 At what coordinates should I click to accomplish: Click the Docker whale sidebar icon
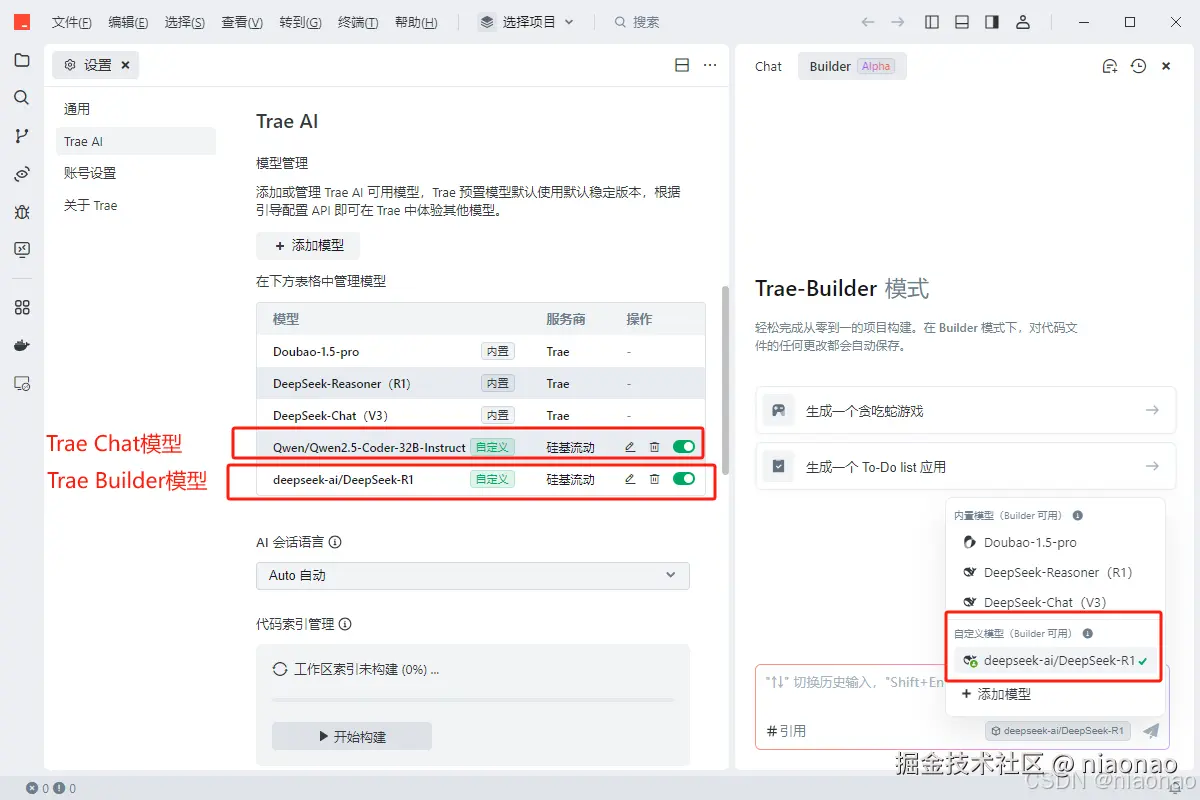(22, 345)
